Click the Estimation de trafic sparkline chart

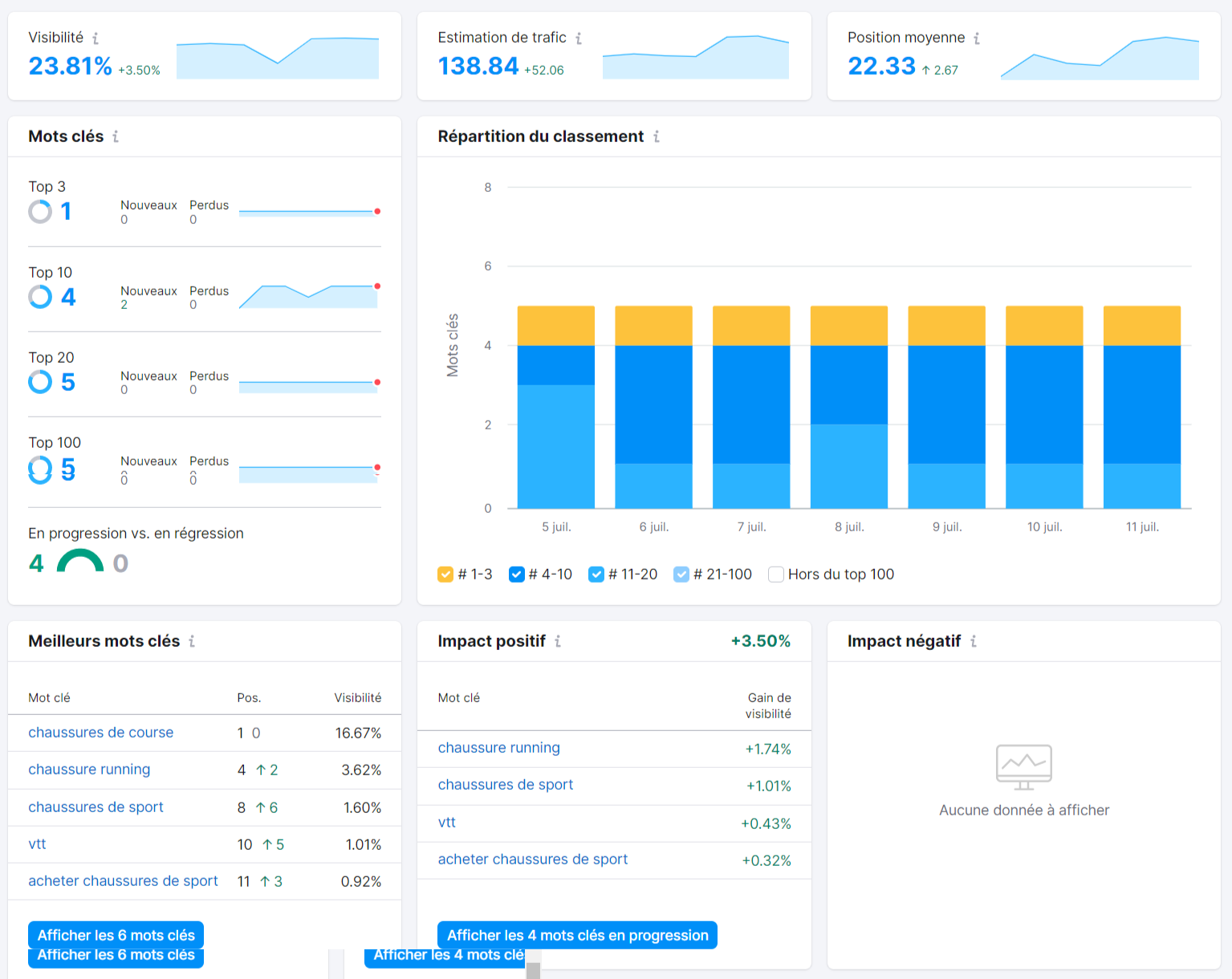click(696, 57)
